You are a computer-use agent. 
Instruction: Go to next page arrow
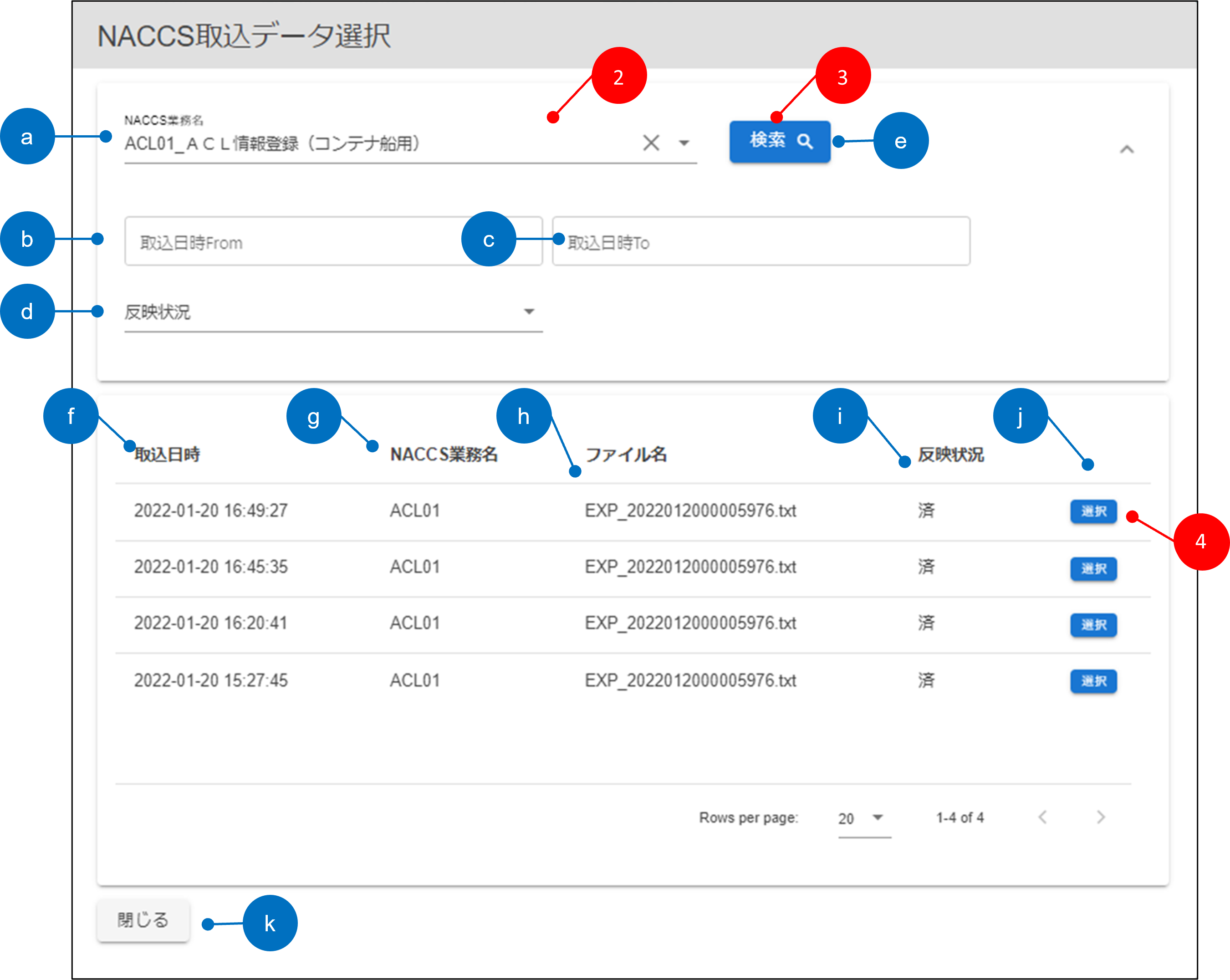tap(1101, 817)
